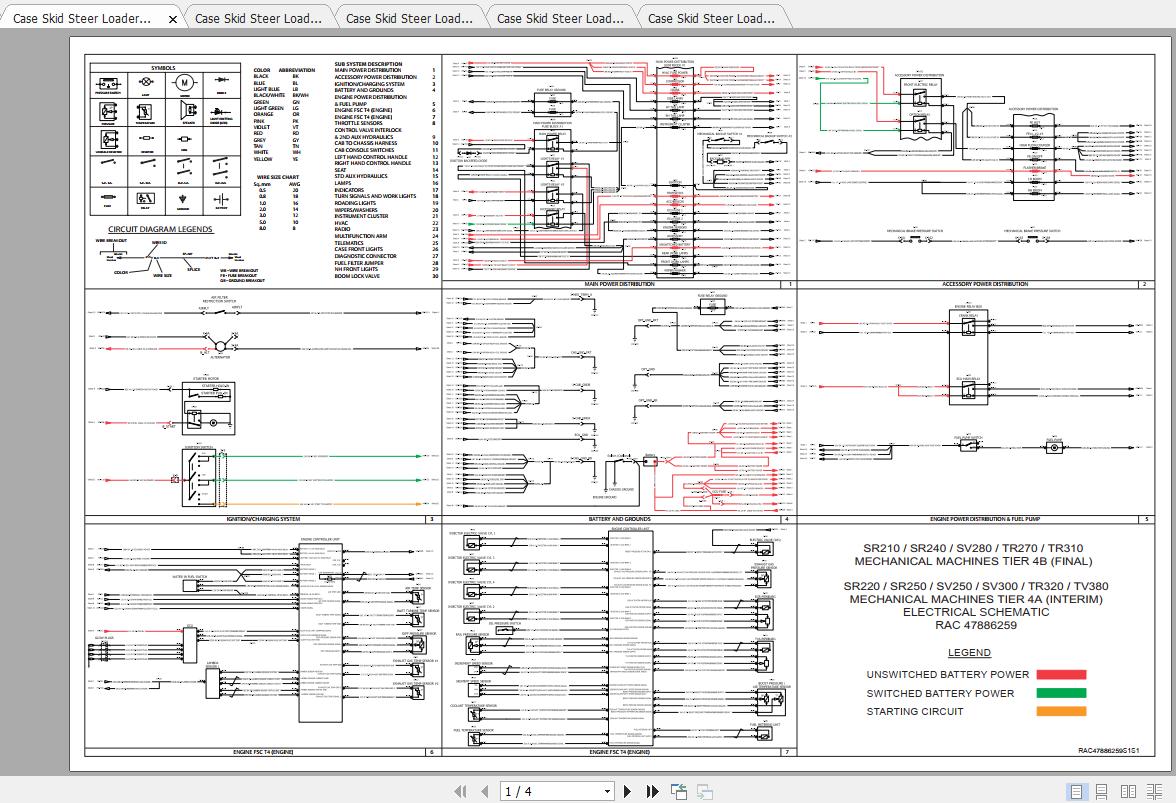The width and height of the screenshot is (1176, 803).
Task: Keep the active single-page layout toggled on
Action: (1077, 790)
